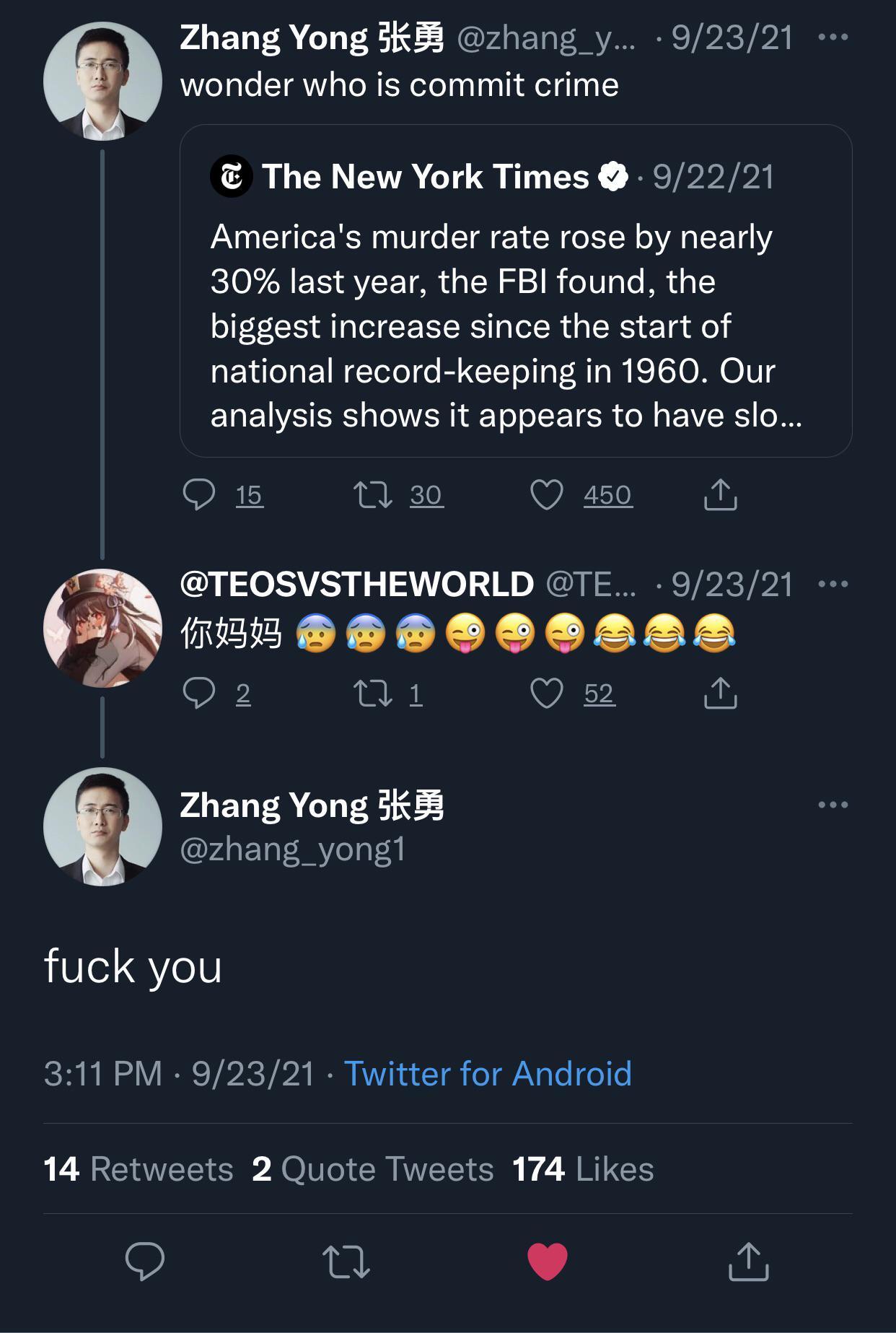Image resolution: width=896 pixels, height=1333 pixels.
Task: Reply to the main tweet at bottom
Action: tap(145, 1262)
